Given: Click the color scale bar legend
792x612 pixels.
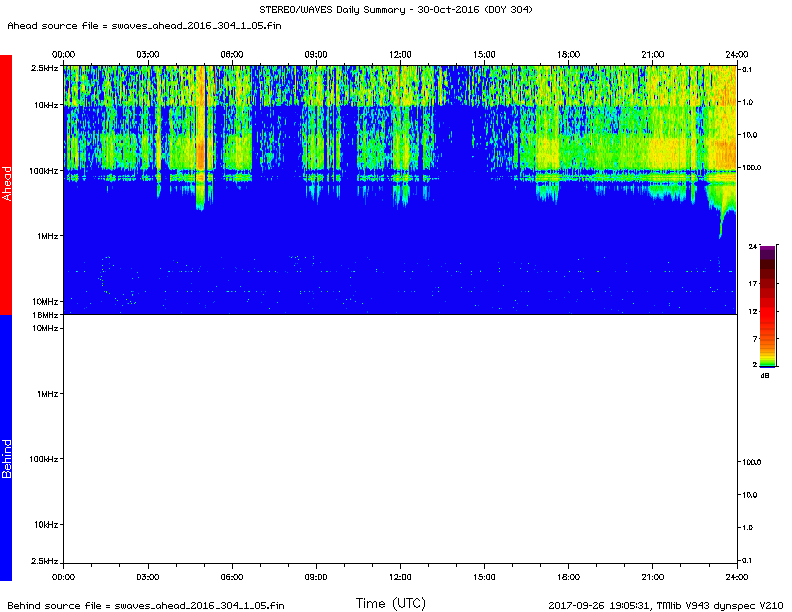Looking at the screenshot, I should point(766,305).
